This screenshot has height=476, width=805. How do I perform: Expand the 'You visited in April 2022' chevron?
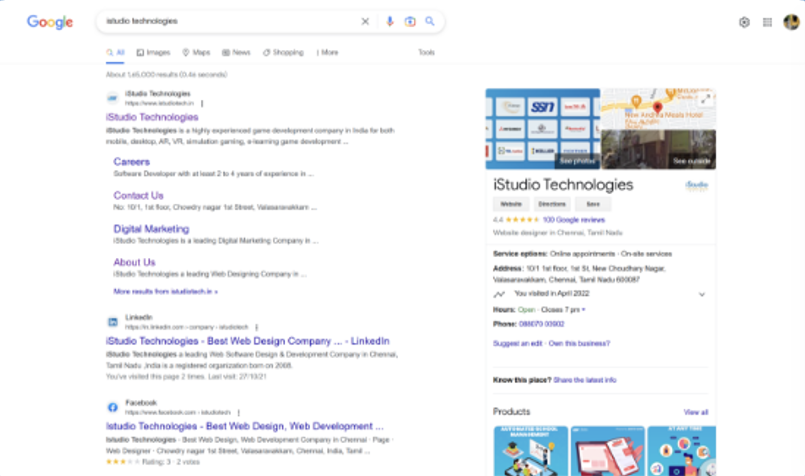click(x=702, y=294)
